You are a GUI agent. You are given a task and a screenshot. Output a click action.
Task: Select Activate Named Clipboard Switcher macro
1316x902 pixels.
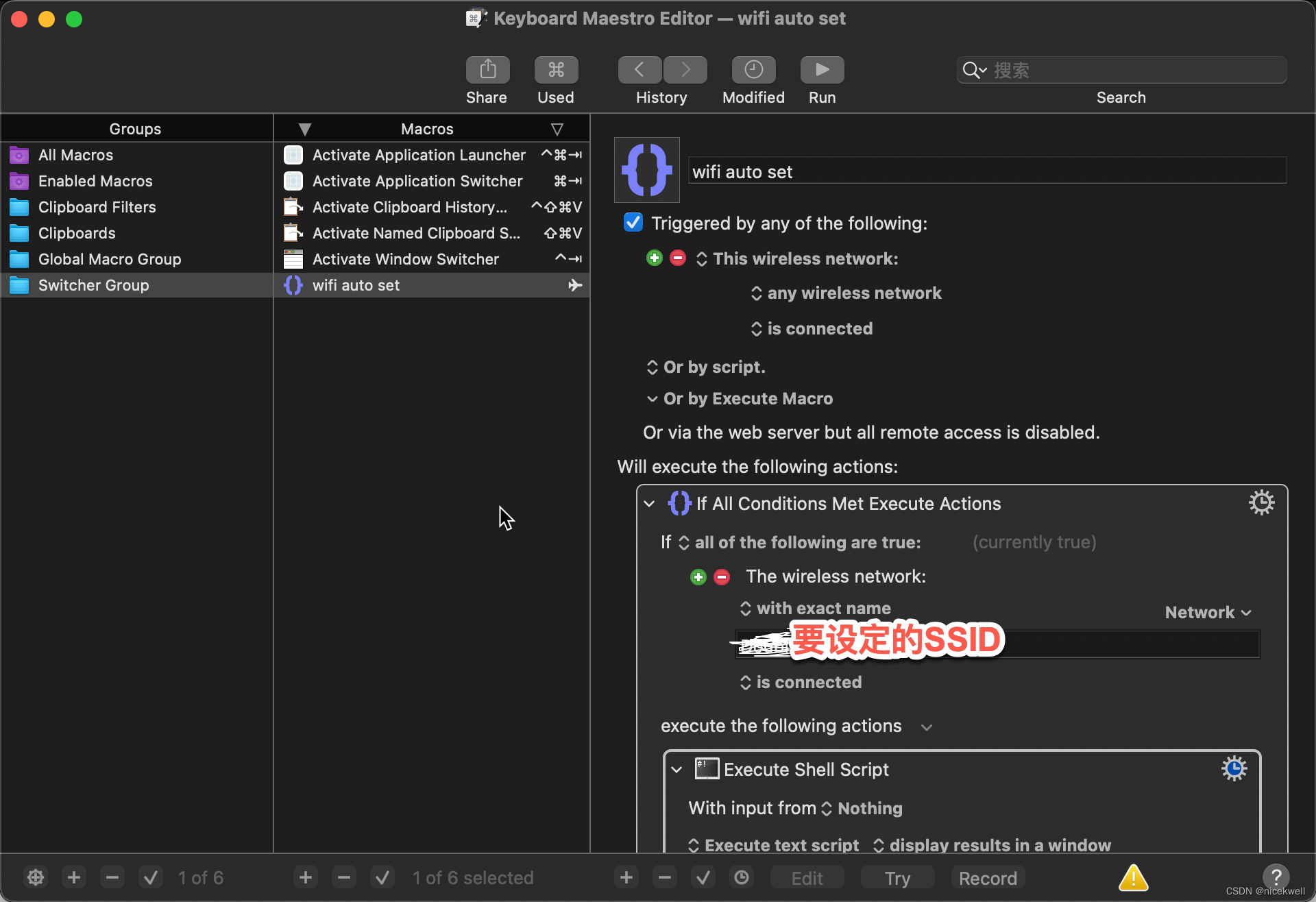[x=432, y=233]
